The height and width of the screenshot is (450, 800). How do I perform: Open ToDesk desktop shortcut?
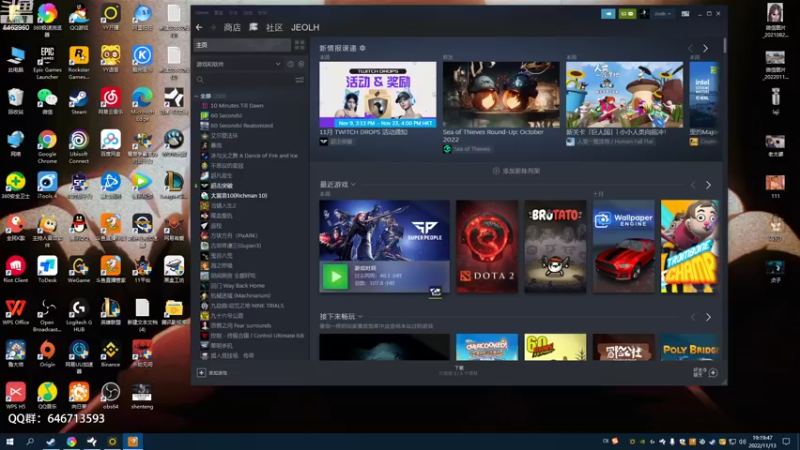pyautogui.click(x=47, y=270)
